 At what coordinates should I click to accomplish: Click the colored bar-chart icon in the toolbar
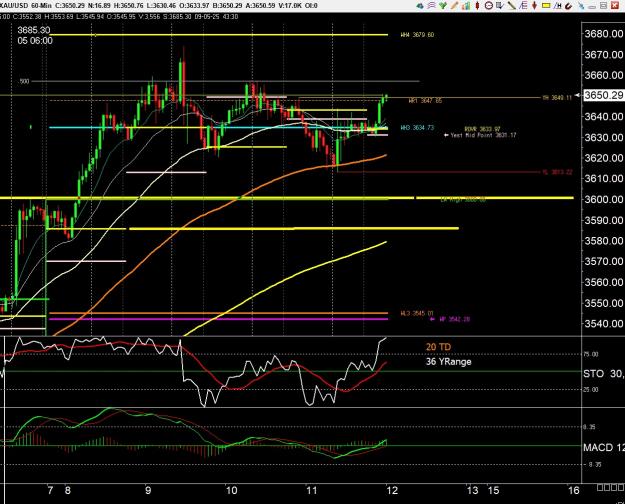[466, 6]
